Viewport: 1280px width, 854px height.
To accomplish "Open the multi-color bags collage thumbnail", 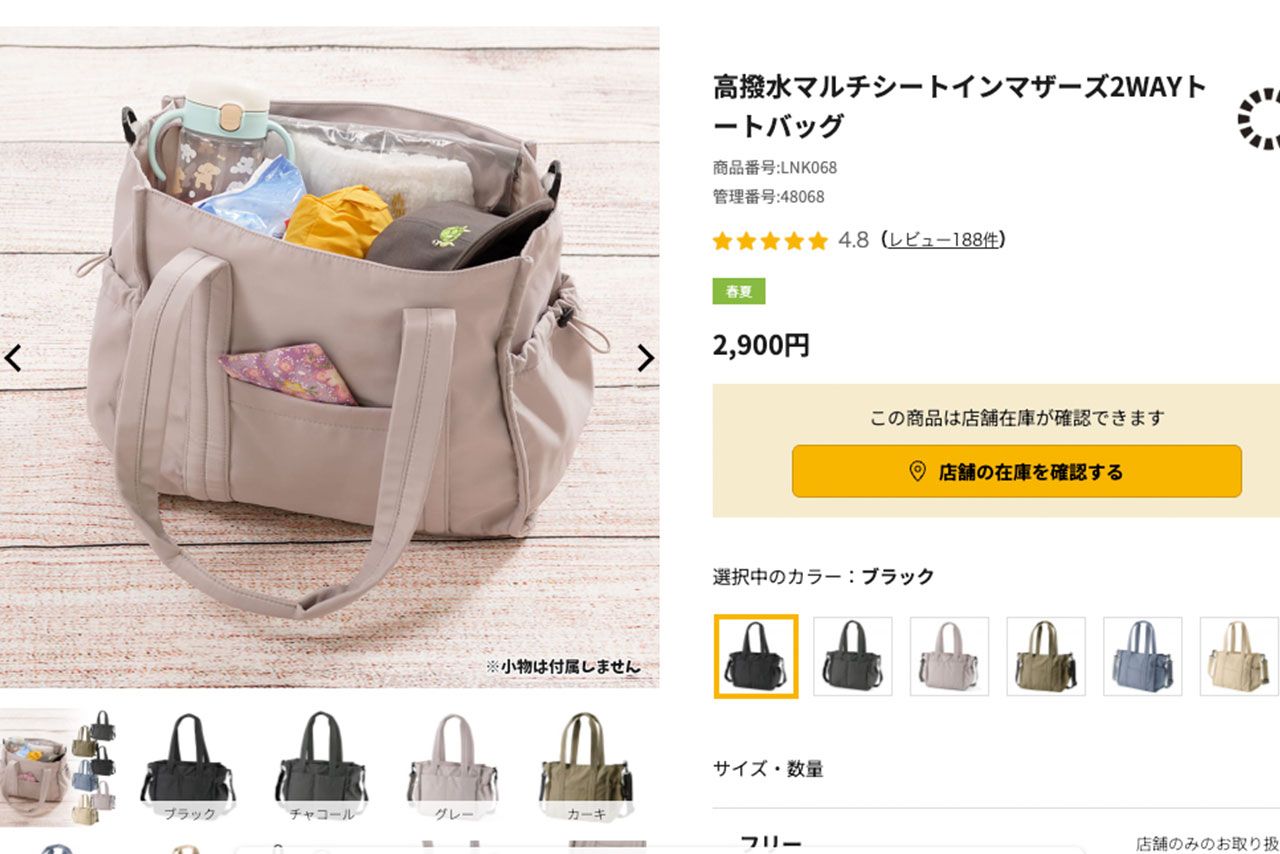I will tap(59, 766).
